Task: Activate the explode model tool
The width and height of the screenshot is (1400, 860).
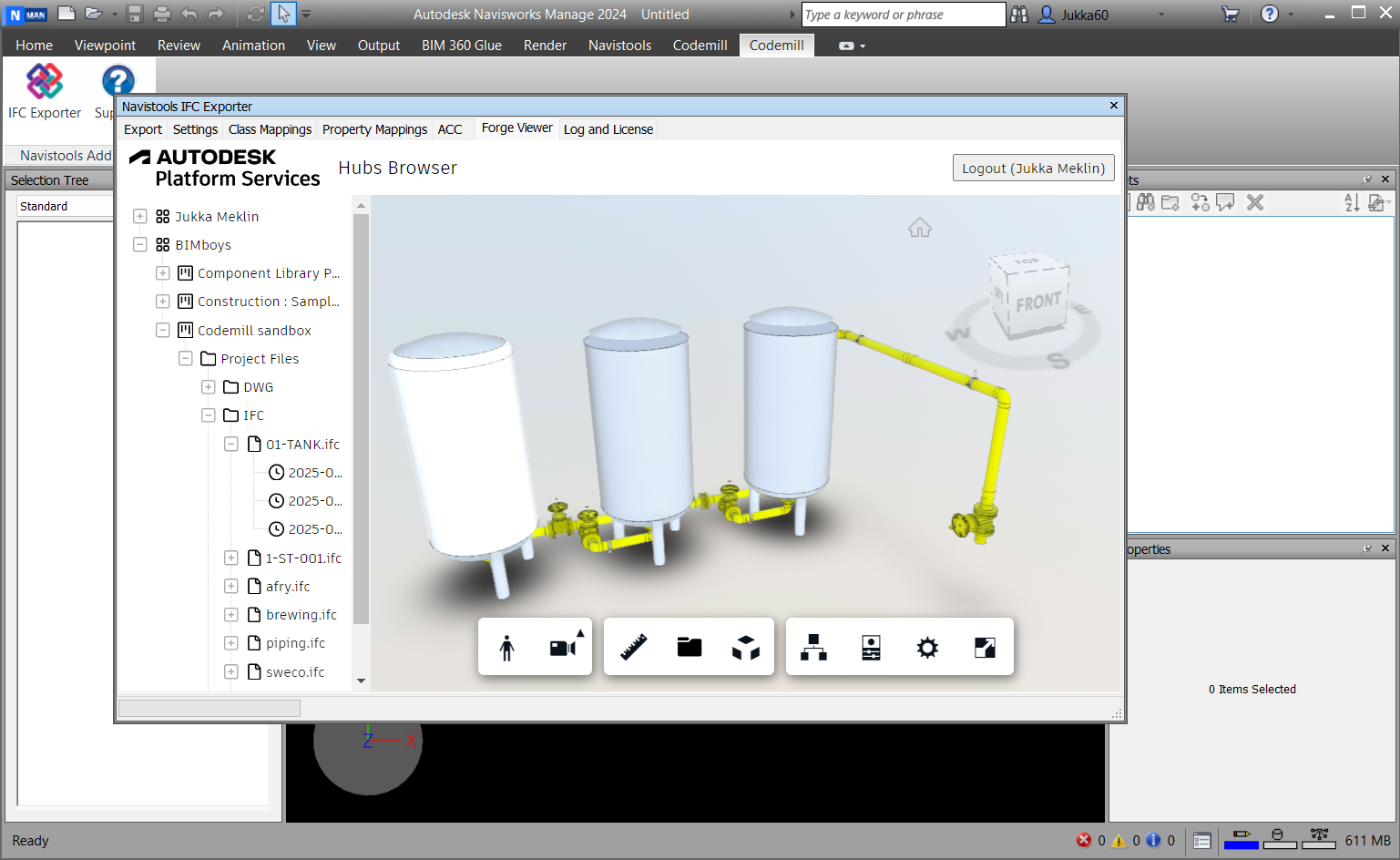Action: click(746, 647)
